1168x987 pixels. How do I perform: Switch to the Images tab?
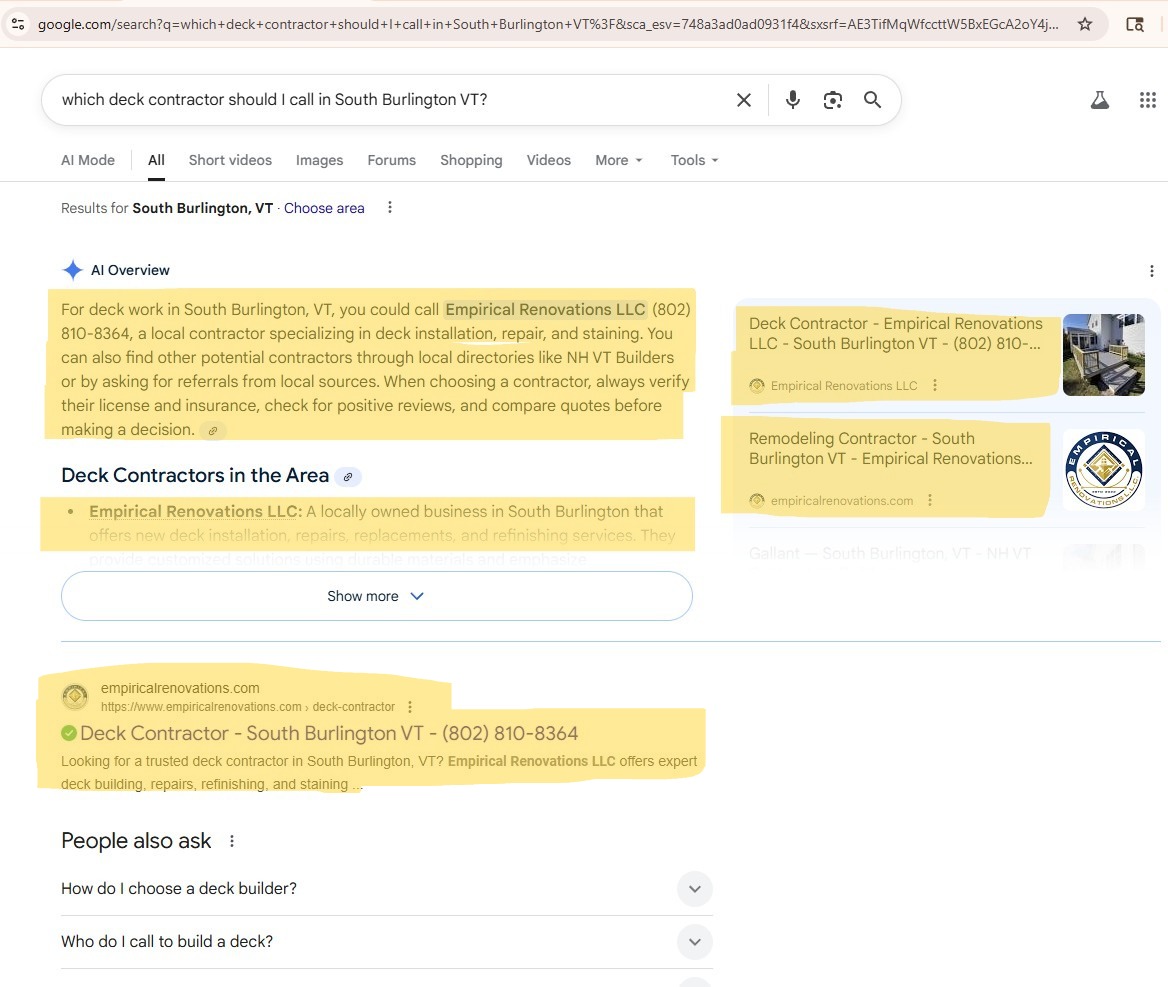(319, 160)
